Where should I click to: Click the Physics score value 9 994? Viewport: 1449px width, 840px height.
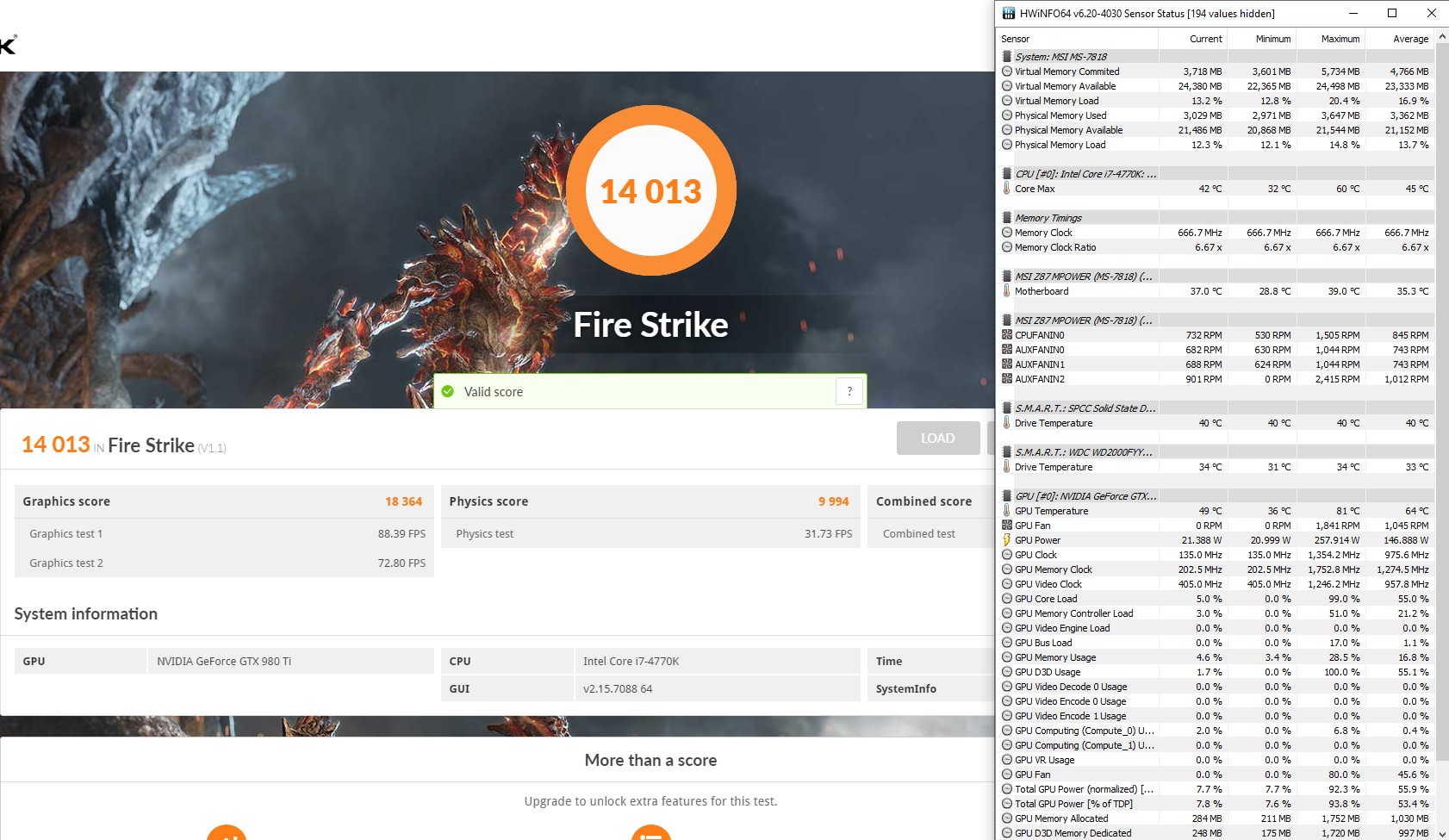tap(833, 501)
